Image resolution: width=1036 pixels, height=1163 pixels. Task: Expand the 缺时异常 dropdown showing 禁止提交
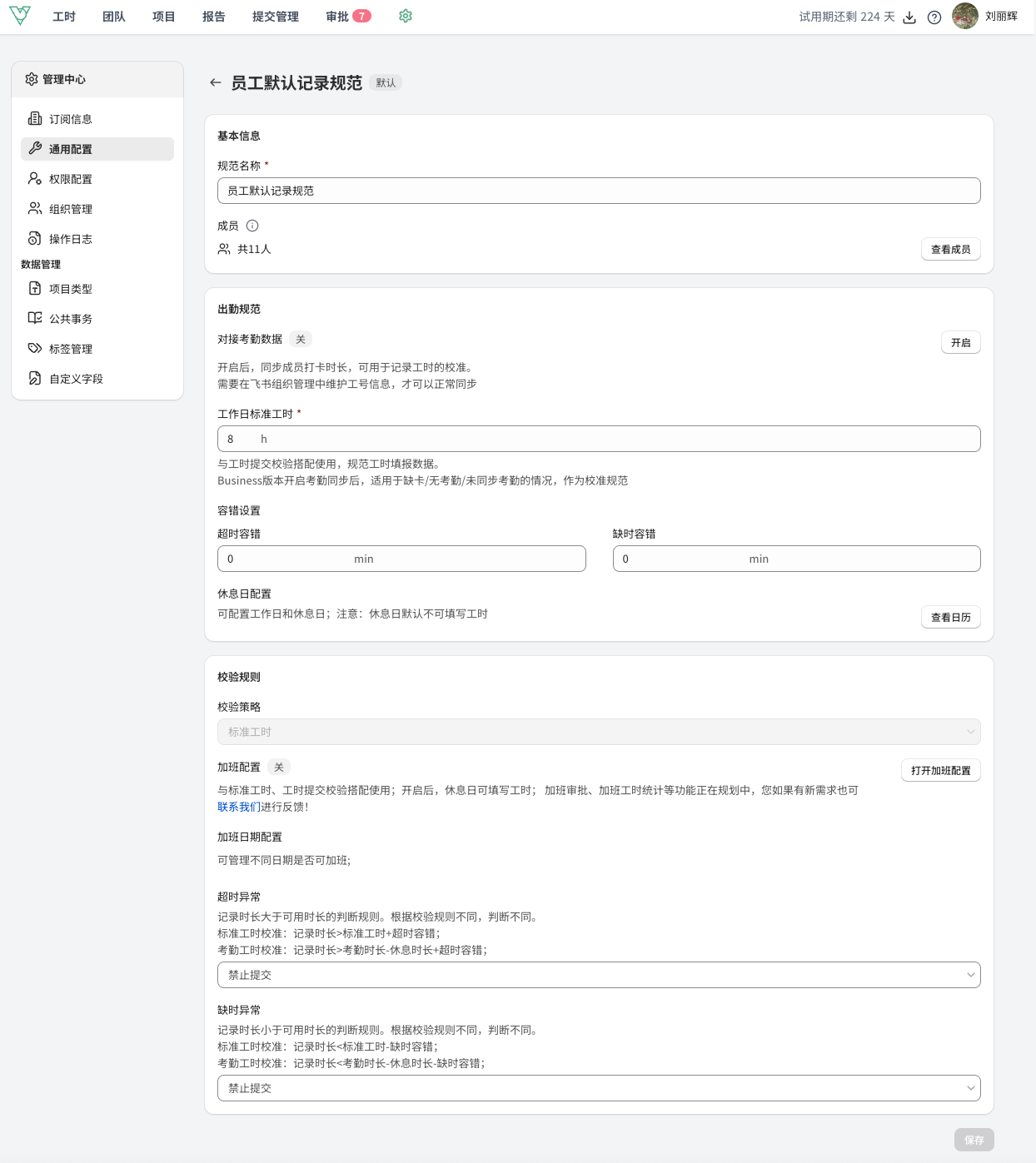(x=598, y=1088)
